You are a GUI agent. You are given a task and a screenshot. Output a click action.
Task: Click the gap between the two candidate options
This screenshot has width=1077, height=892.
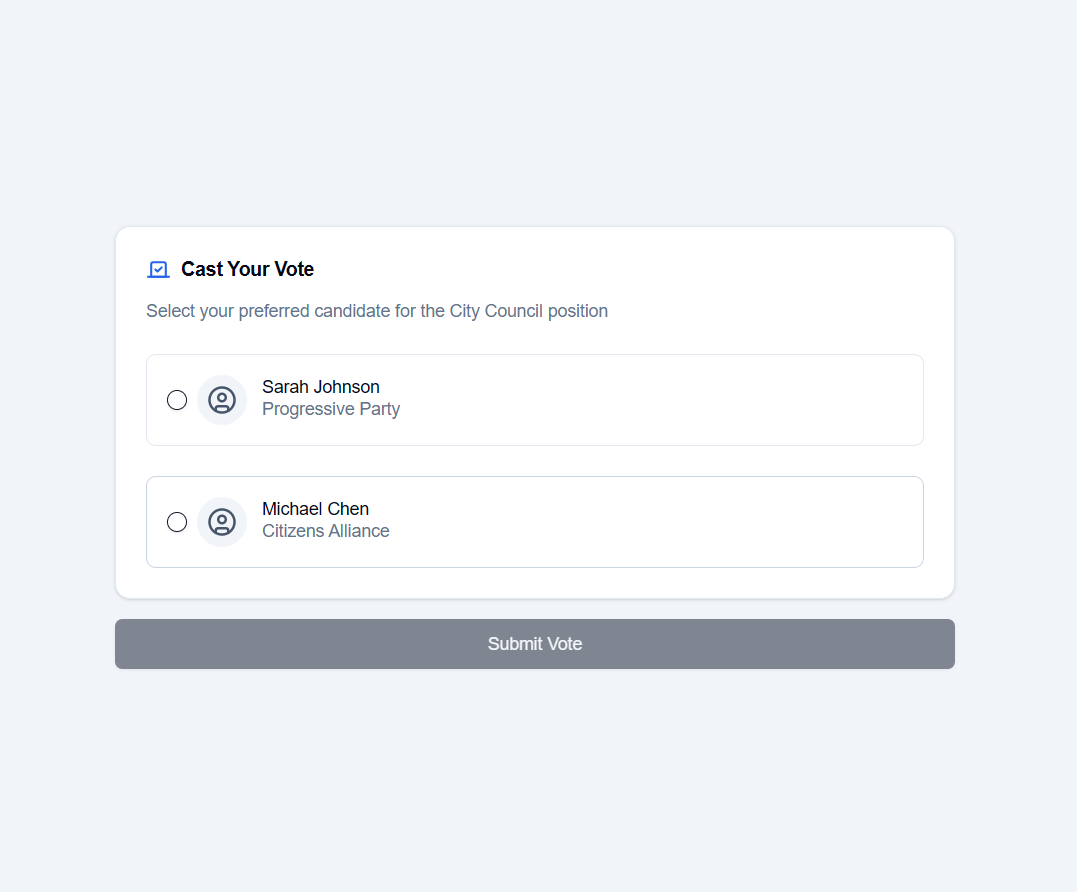tap(534, 461)
